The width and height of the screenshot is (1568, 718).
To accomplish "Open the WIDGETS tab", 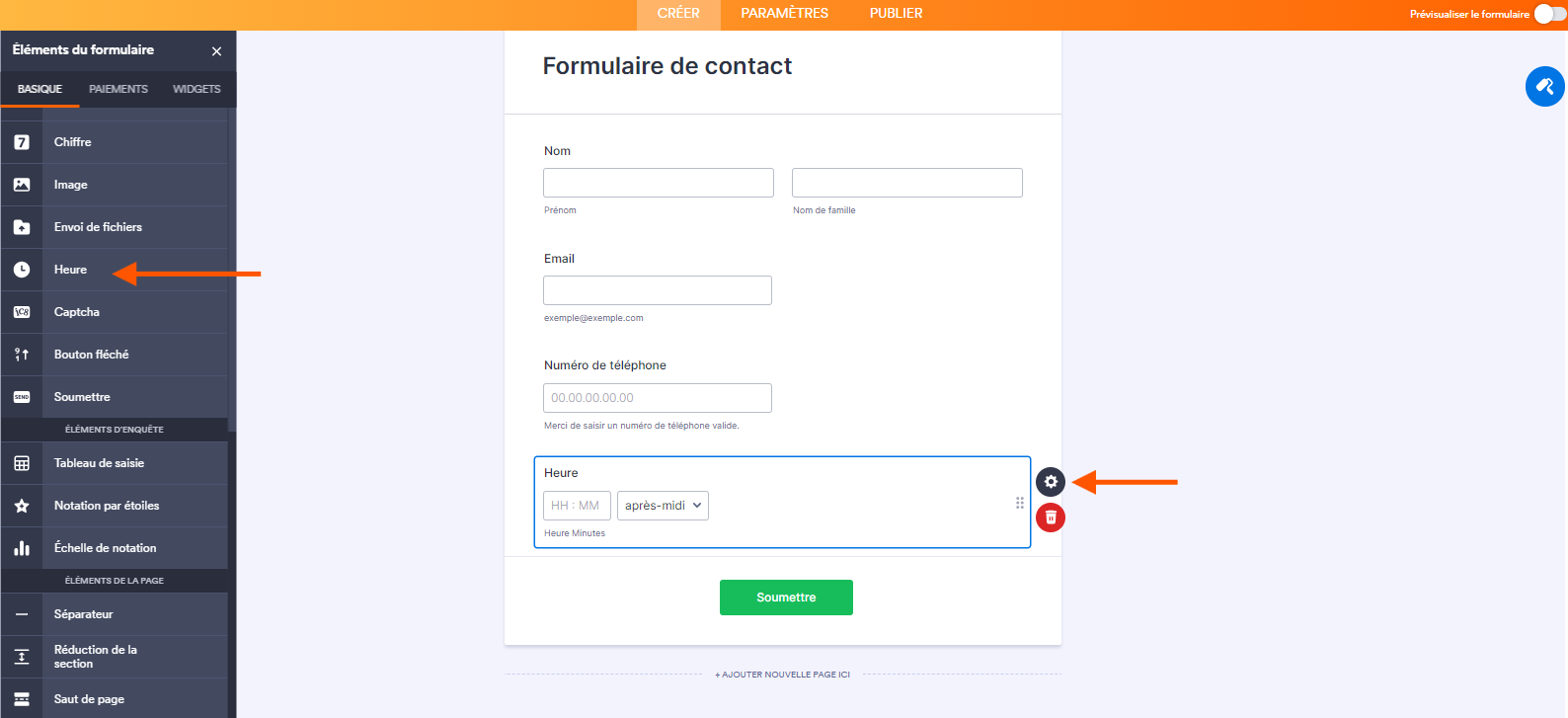I will 196,89.
